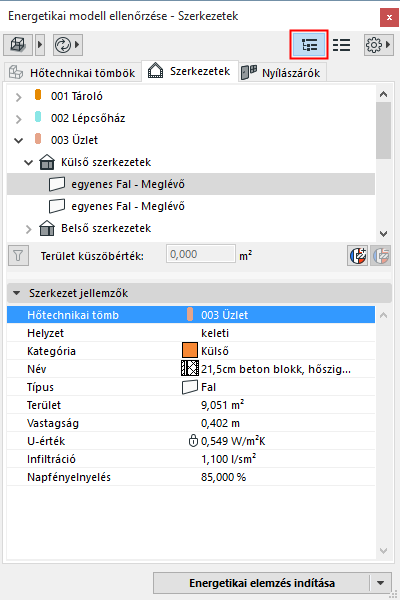Screen dimensions: 400x600
Task: Collapse Külső szerkezetek group
Action: click(x=28, y=163)
